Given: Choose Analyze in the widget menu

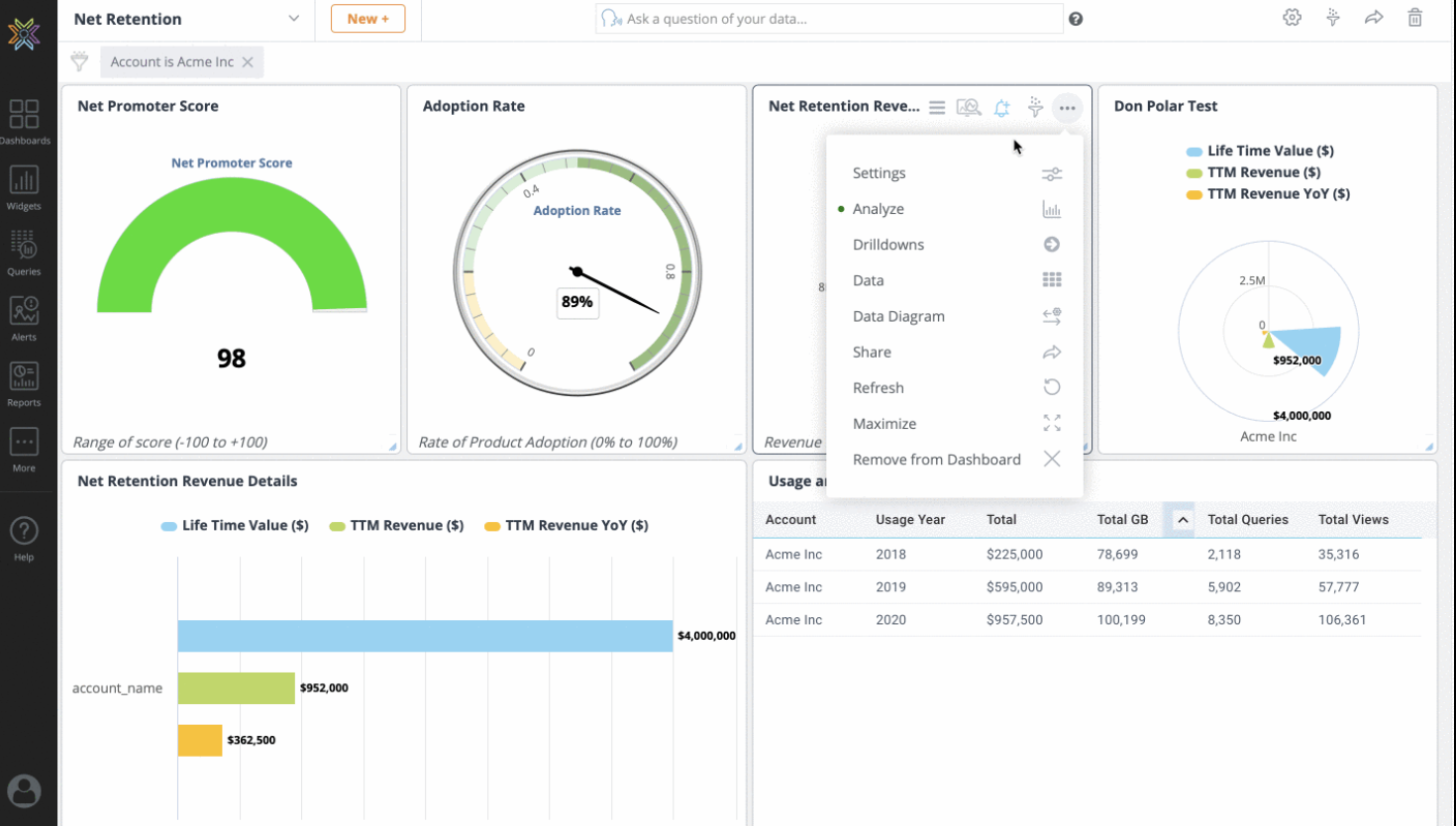Looking at the screenshot, I should tap(955, 209).
